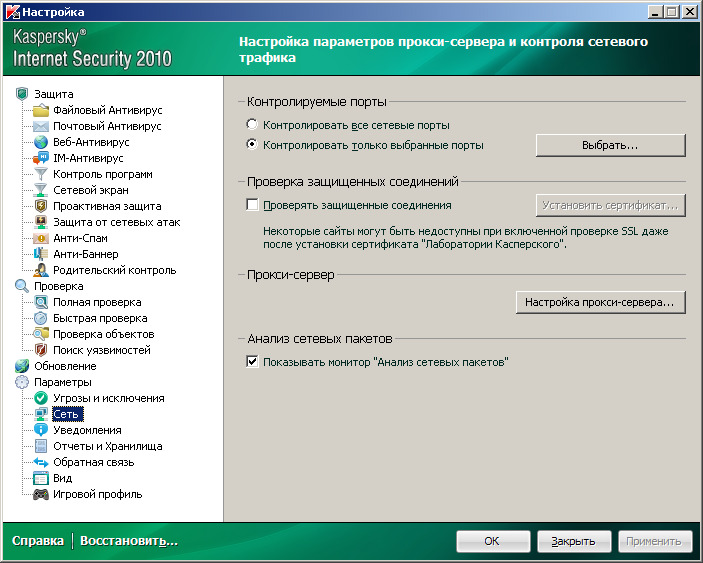This screenshot has width=703, height=563.
Task: Select Отчеты и Хранилища entry
Action: (108, 446)
